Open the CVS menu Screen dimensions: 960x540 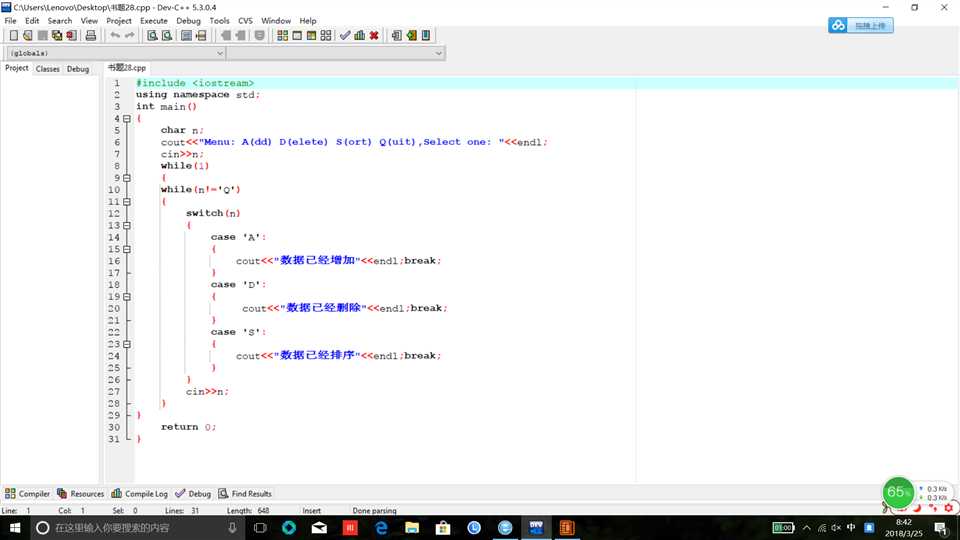245,20
